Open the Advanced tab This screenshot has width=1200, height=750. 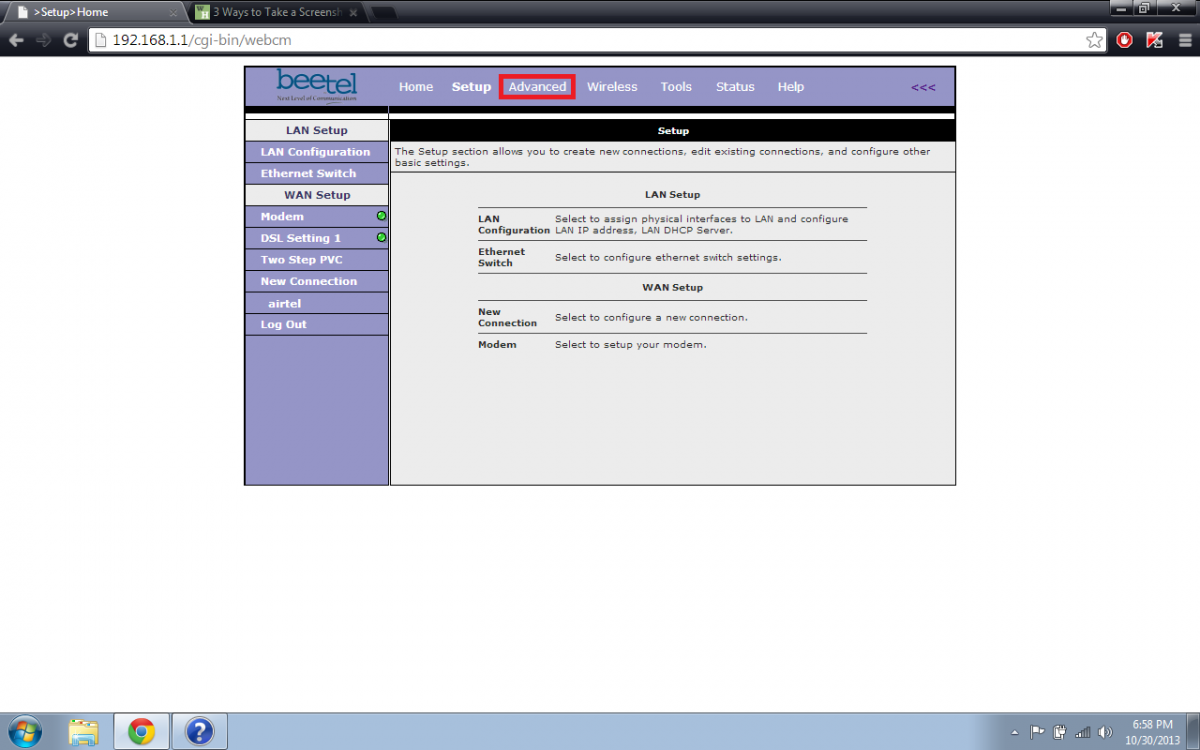(537, 87)
